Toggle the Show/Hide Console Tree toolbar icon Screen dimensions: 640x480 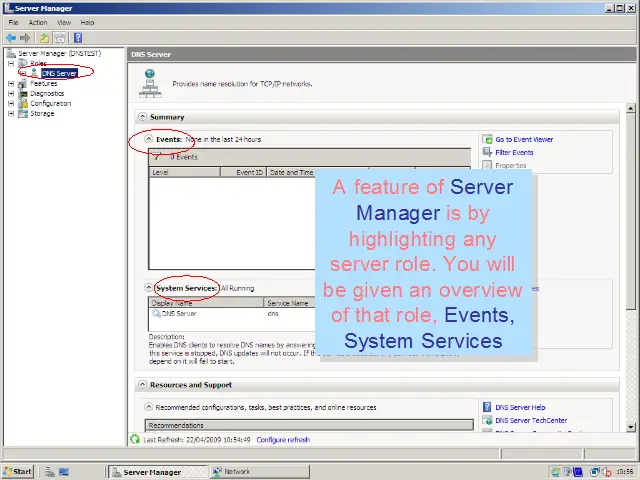[x=59, y=38]
